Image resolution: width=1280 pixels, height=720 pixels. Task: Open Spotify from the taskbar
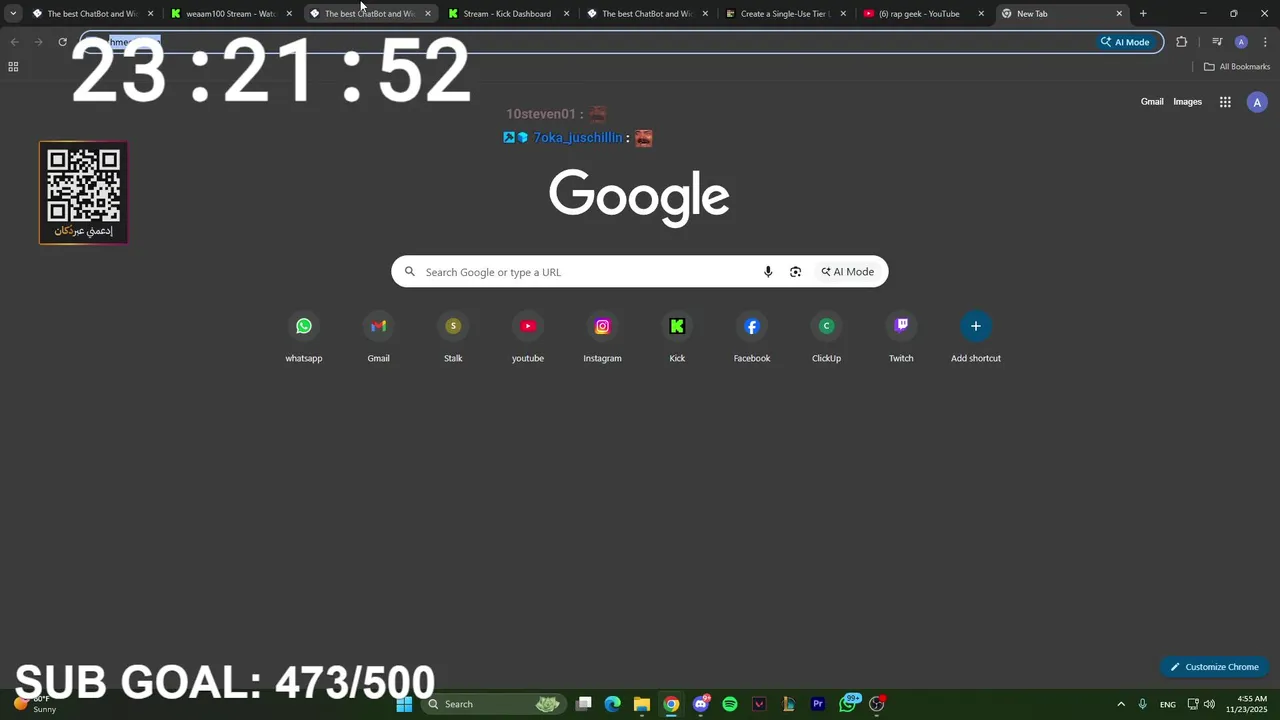click(x=730, y=704)
